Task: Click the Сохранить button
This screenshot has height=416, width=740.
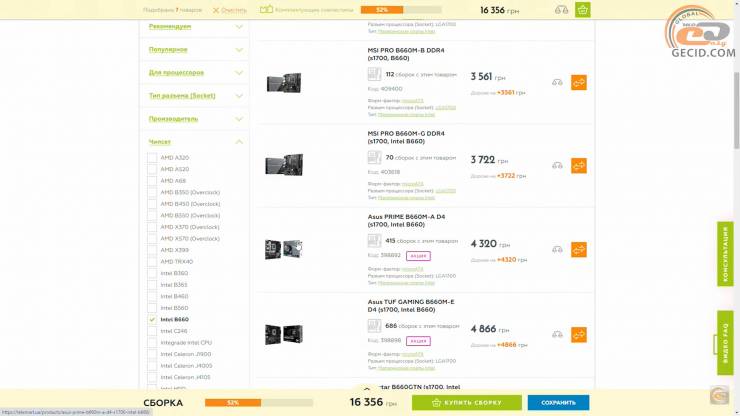Action: pyautogui.click(x=558, y=403)
